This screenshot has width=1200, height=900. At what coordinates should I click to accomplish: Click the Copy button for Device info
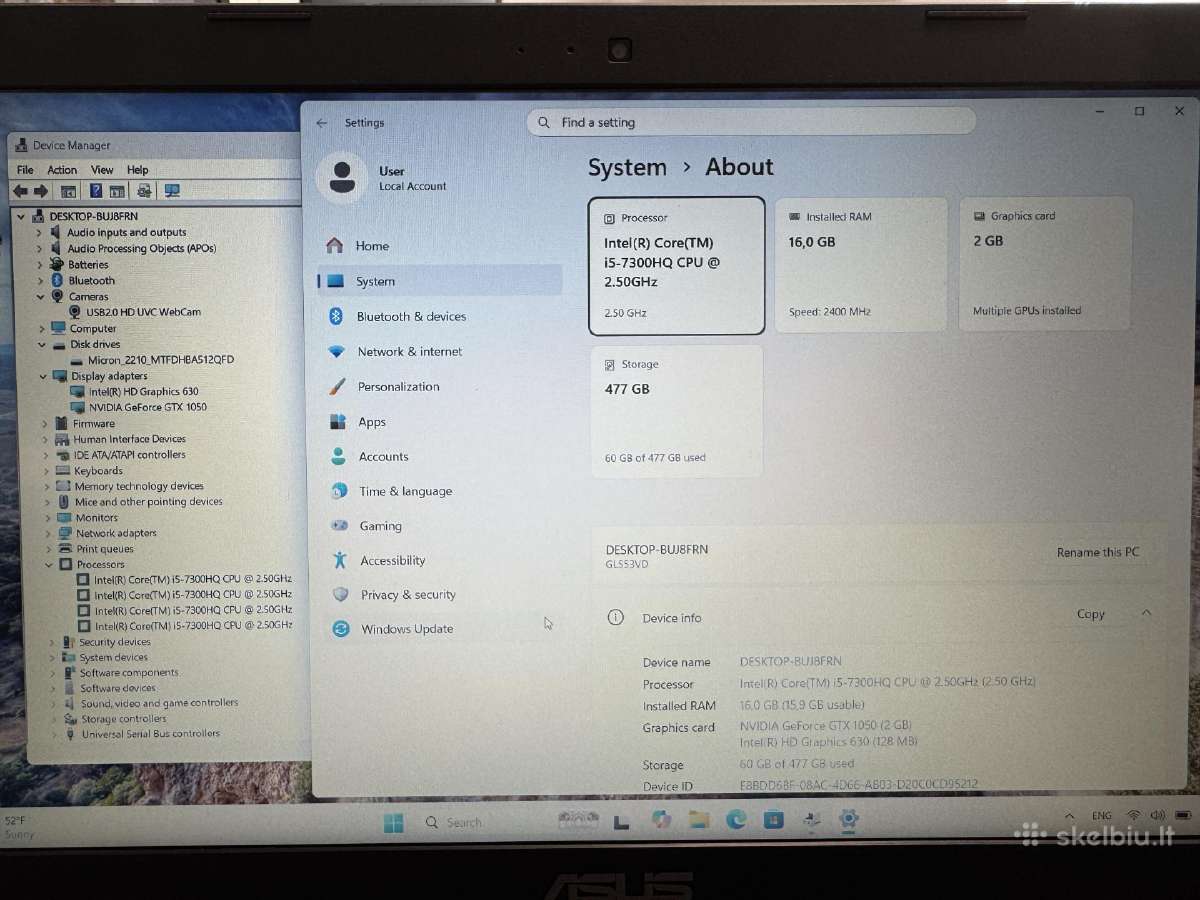pyautogui.click(x=1091, y=614)
